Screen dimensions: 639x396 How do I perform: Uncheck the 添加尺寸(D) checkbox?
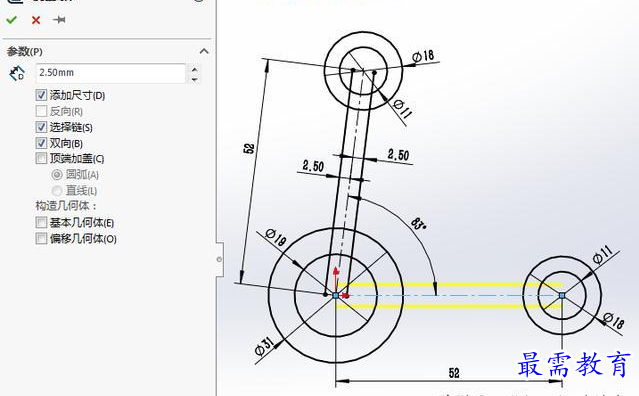(41, 95)
